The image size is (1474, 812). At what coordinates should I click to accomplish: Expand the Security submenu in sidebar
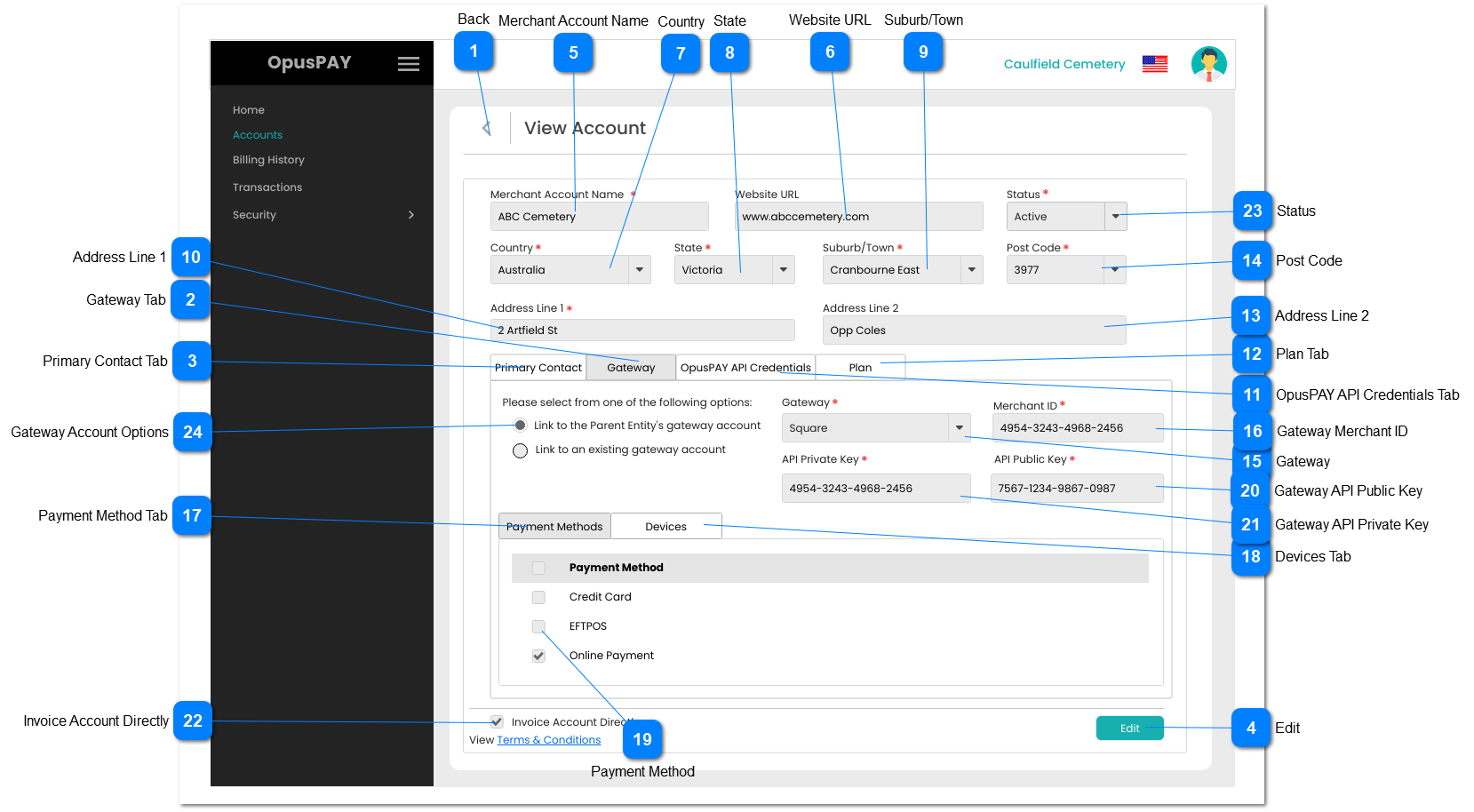410,215
